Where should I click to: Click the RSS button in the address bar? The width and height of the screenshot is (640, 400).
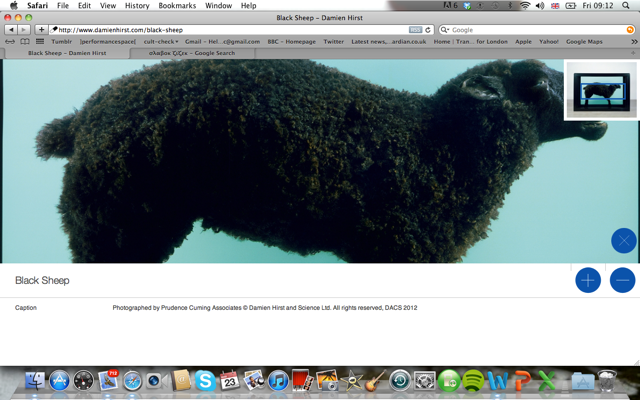click(415, 30)
